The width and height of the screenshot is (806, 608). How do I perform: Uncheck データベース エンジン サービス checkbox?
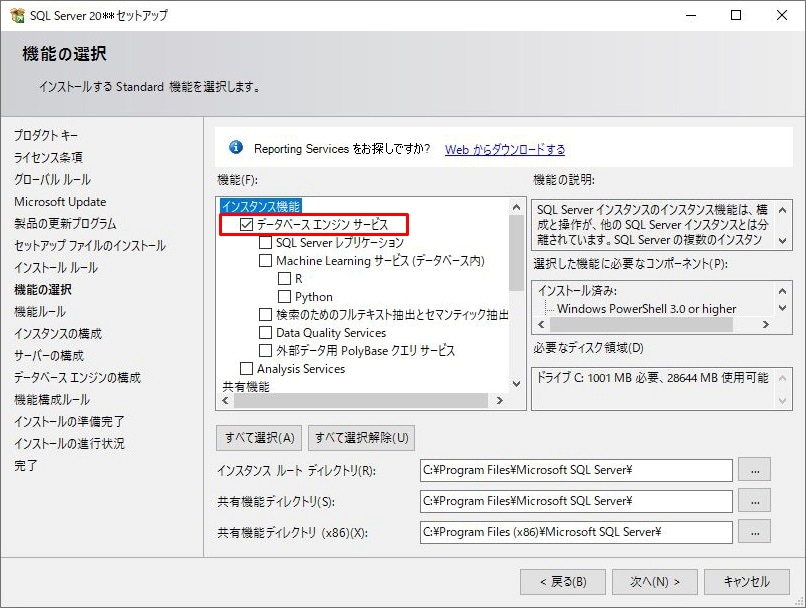pyautogui.click(x=247, y=224)
